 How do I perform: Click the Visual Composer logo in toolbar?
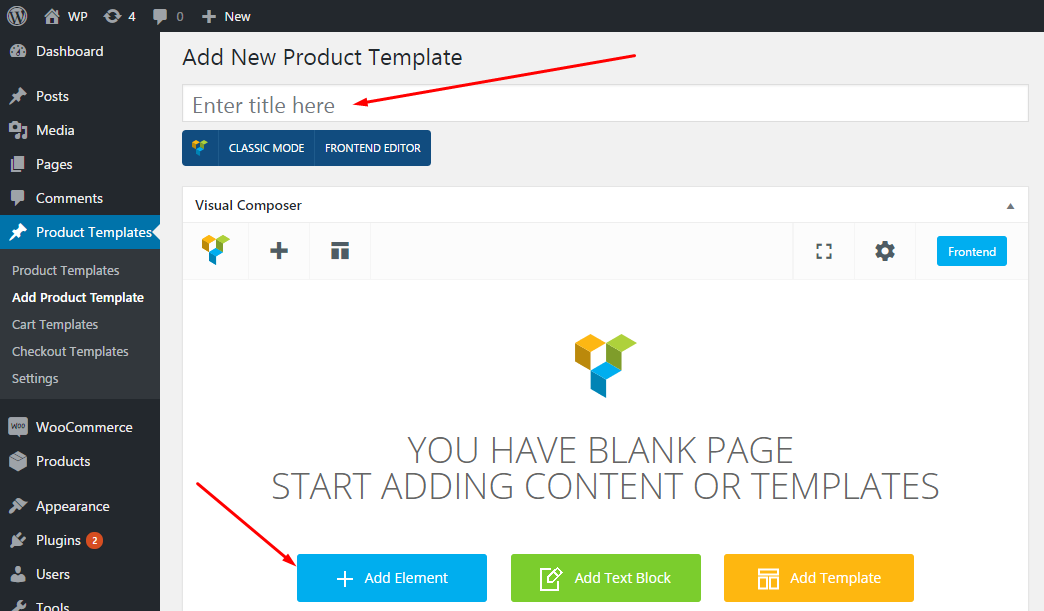[215, 250]
